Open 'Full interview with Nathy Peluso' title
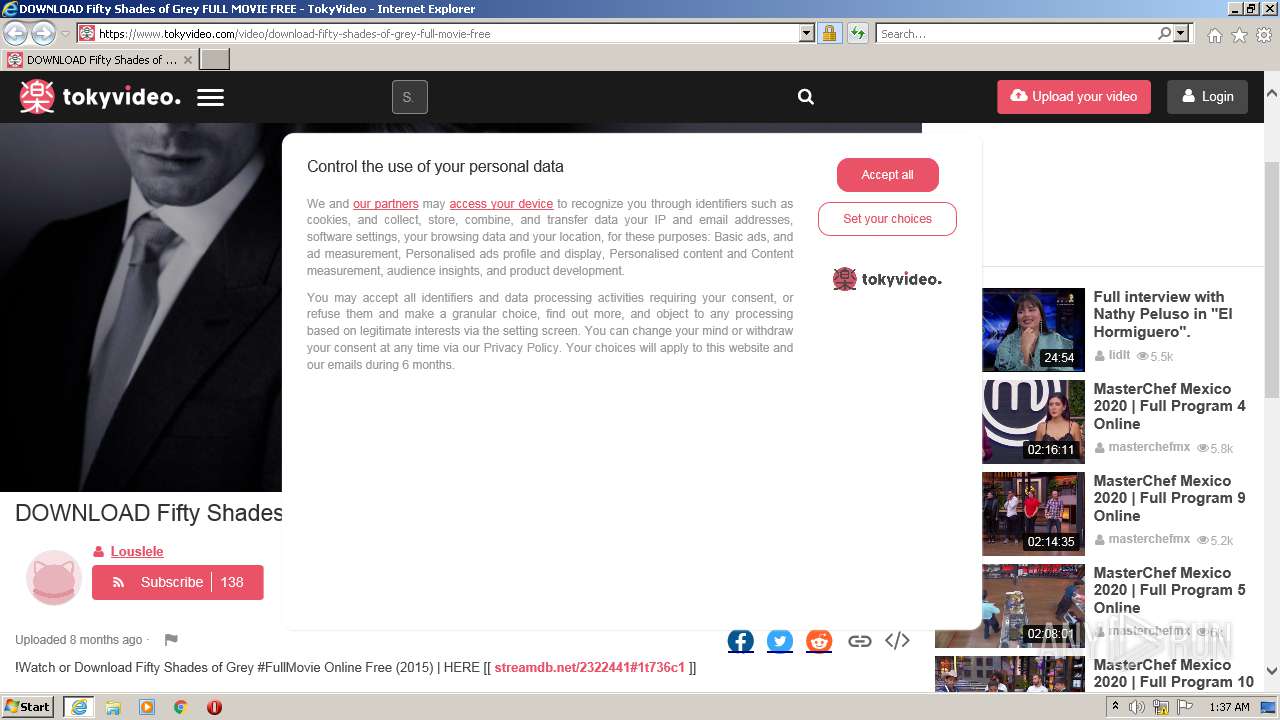Image resolution: width=1280 pixels, height=720 pixels. (x=1163, y=314)
